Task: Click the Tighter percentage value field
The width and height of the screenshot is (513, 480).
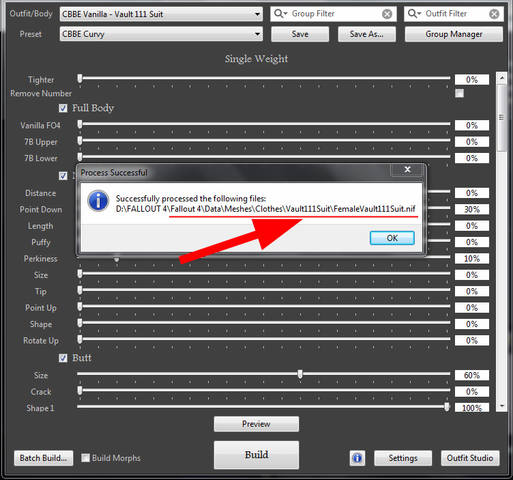Action: (x=472, y=80)
